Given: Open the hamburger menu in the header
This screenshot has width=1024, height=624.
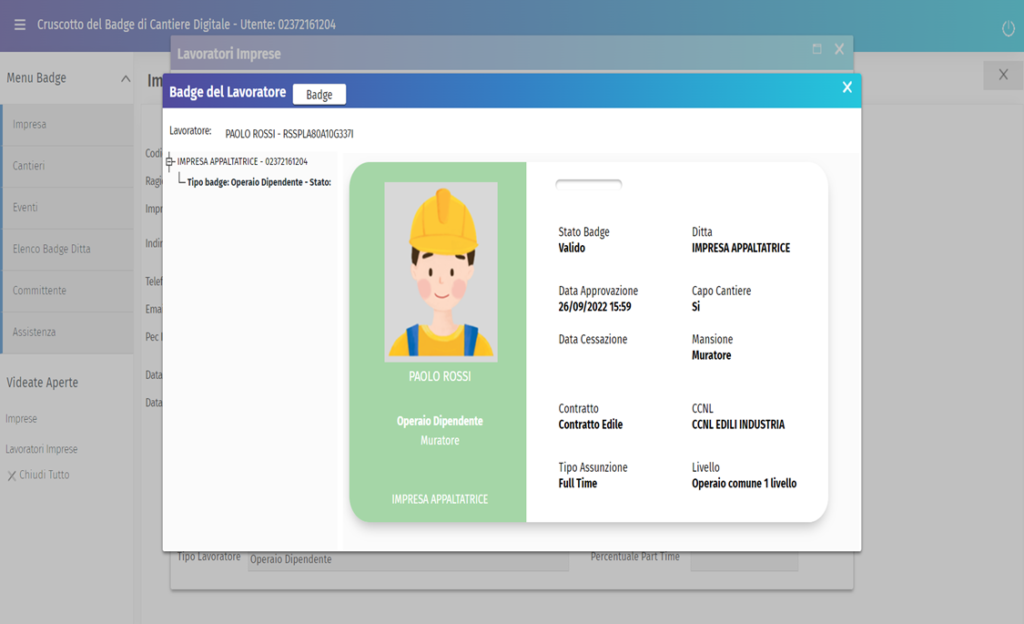Looking at the screenshot, I should [19, 24].
